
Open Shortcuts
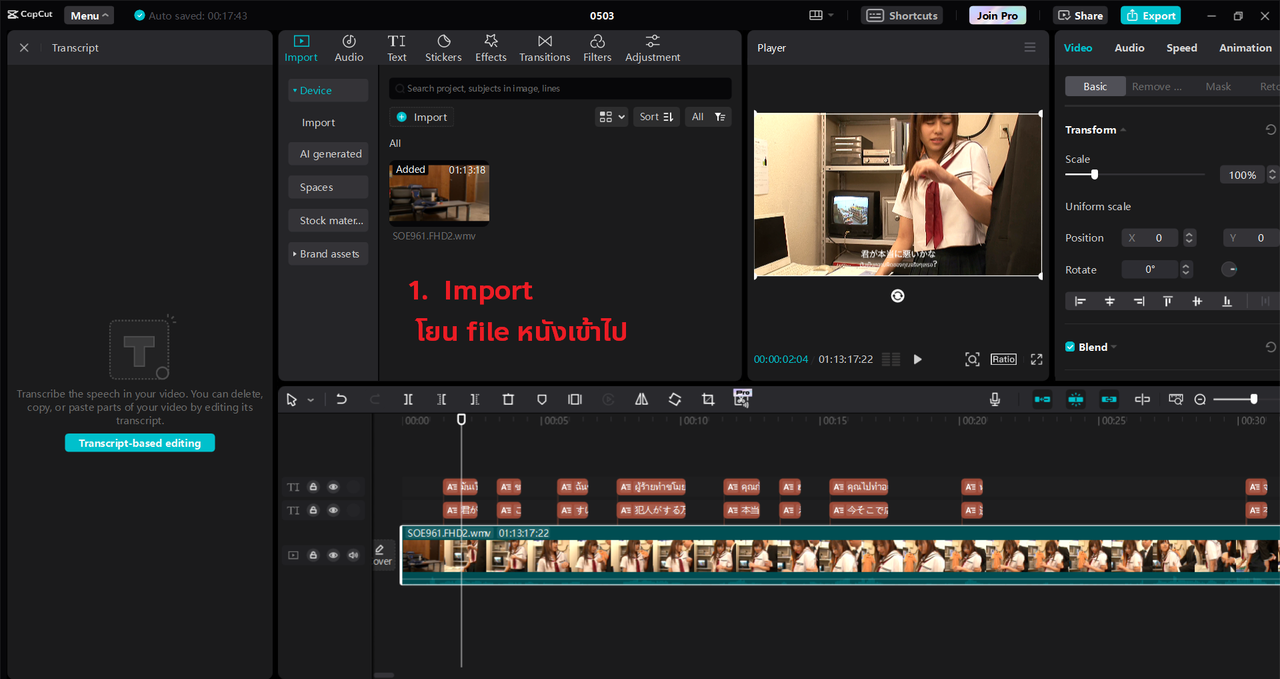[x=903, y=15]
